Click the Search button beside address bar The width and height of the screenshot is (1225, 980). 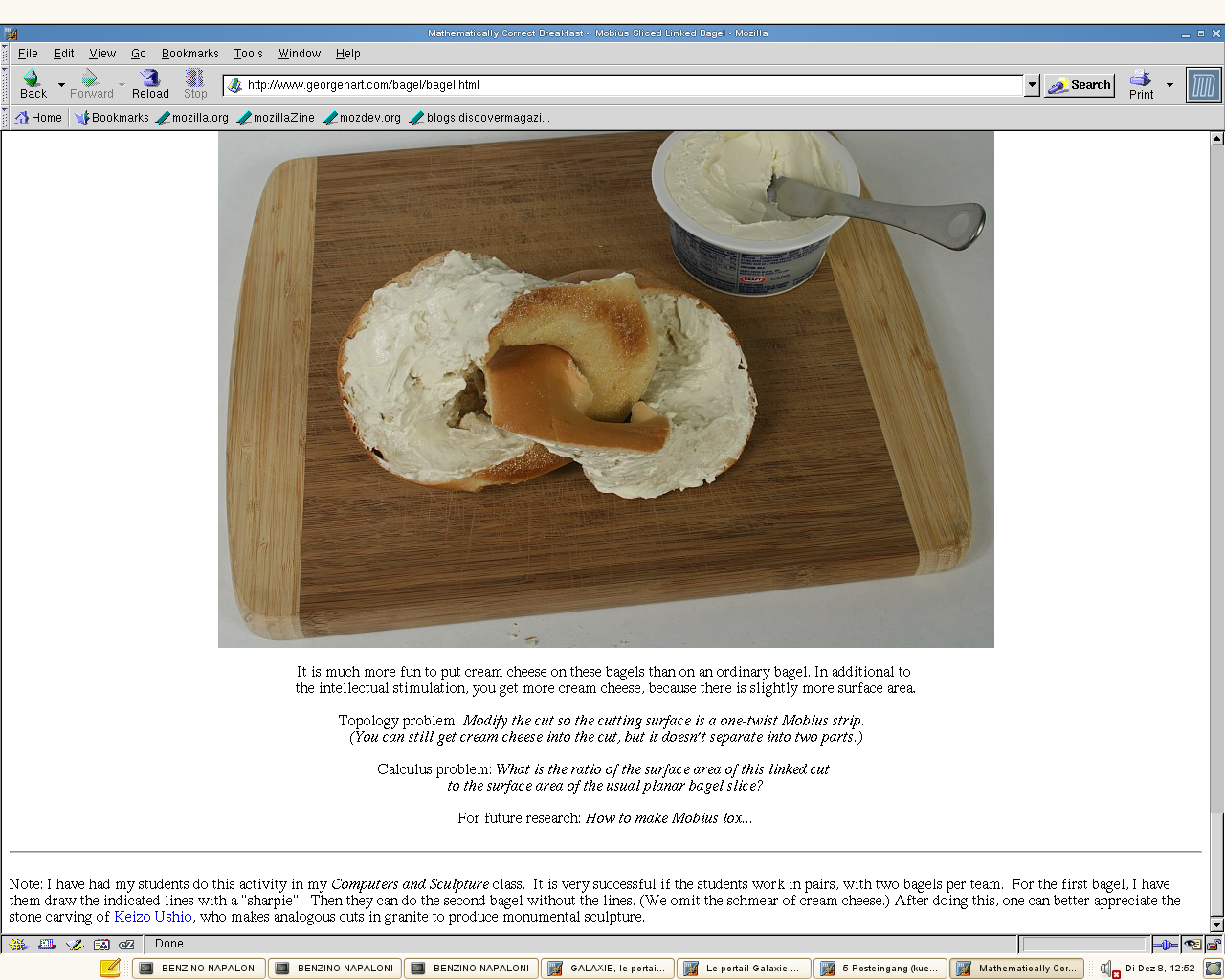pos(1080,85)
